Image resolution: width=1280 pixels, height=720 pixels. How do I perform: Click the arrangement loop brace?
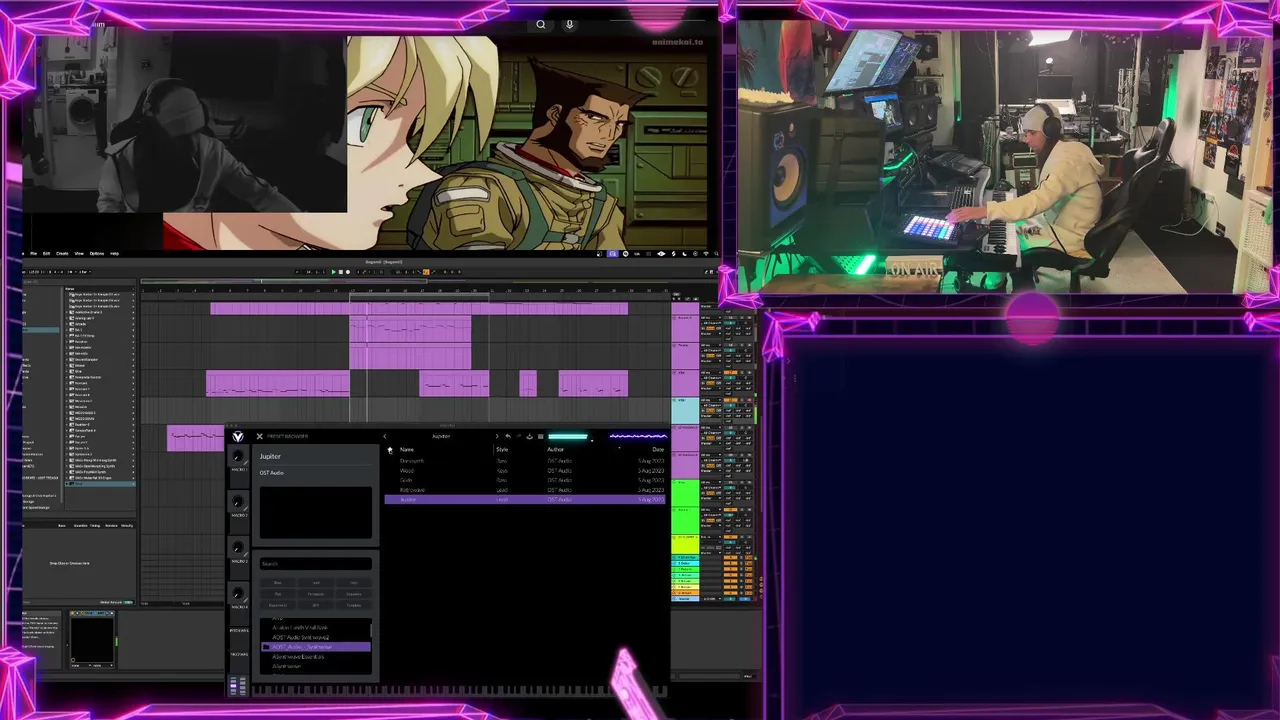[x=420, y=296]
